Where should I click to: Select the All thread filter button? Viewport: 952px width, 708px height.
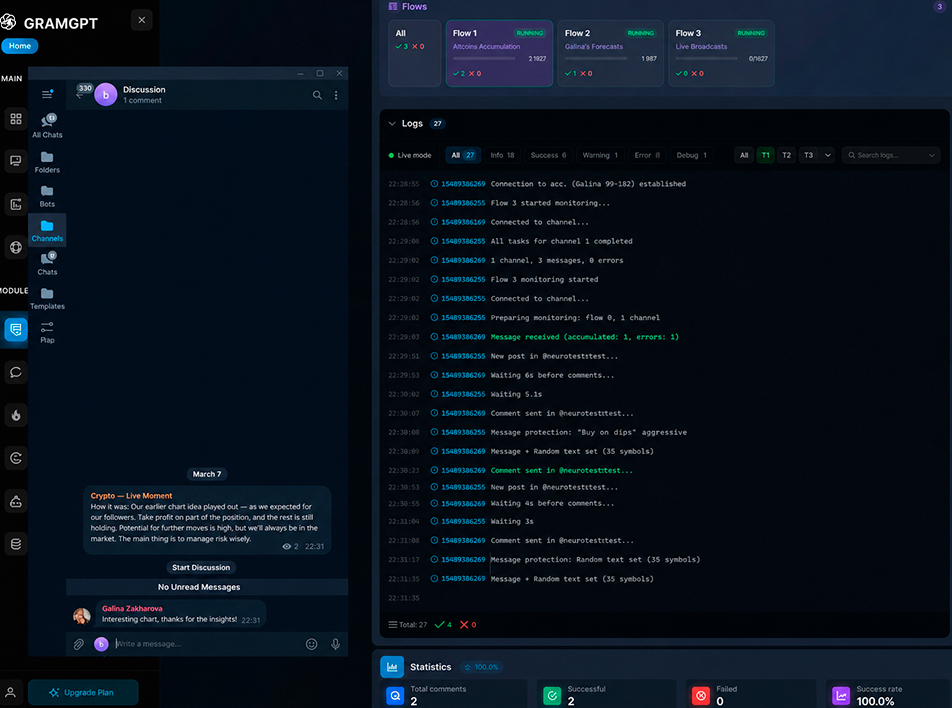pos(744,155)
